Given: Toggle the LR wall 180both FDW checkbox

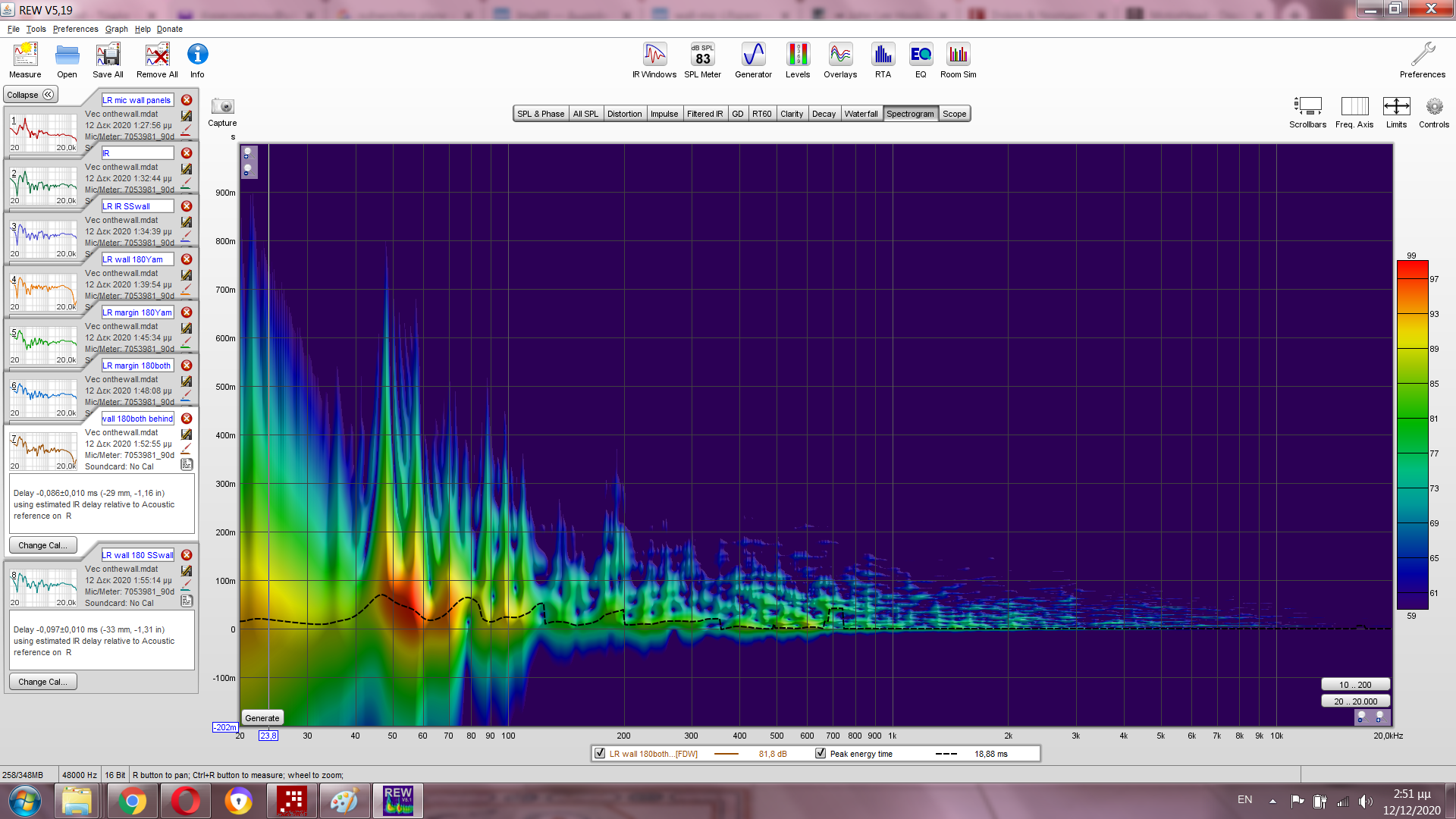Looking at the screenshot, I should click(x=600, y=753).
